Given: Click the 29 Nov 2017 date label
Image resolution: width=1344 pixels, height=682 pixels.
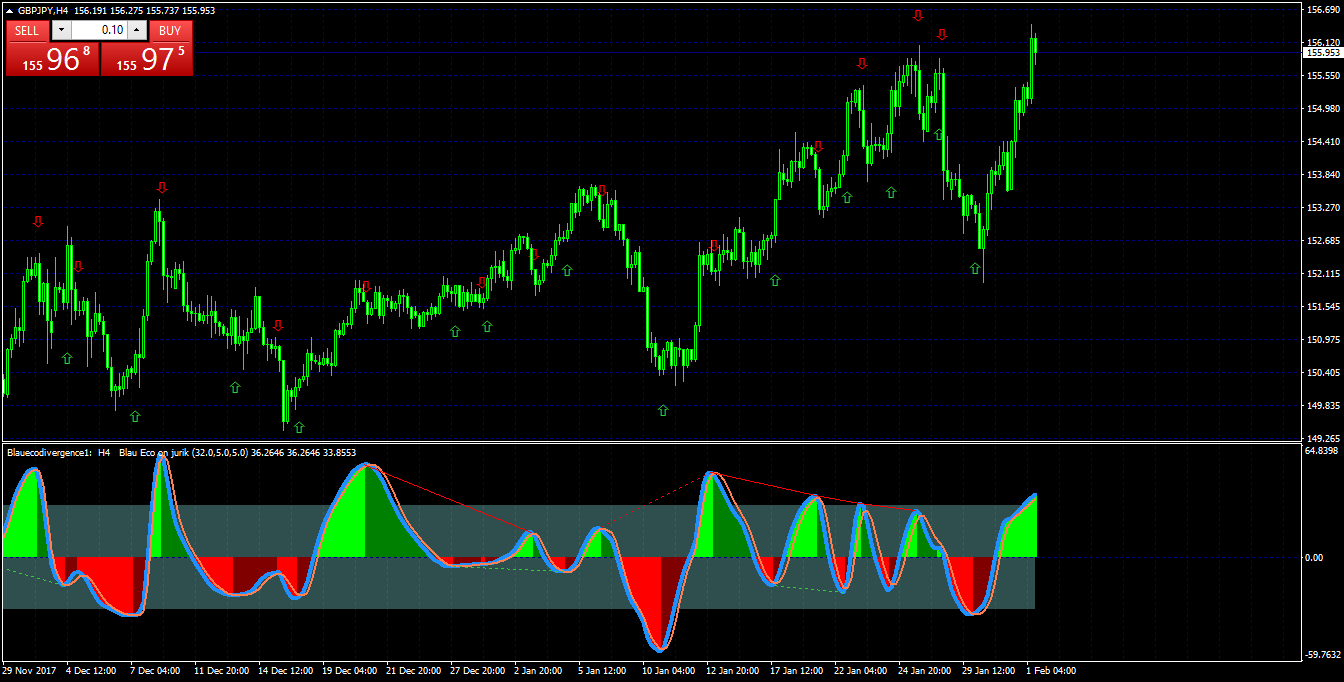Looking at the screenshot, I should (x=30, y=671).
